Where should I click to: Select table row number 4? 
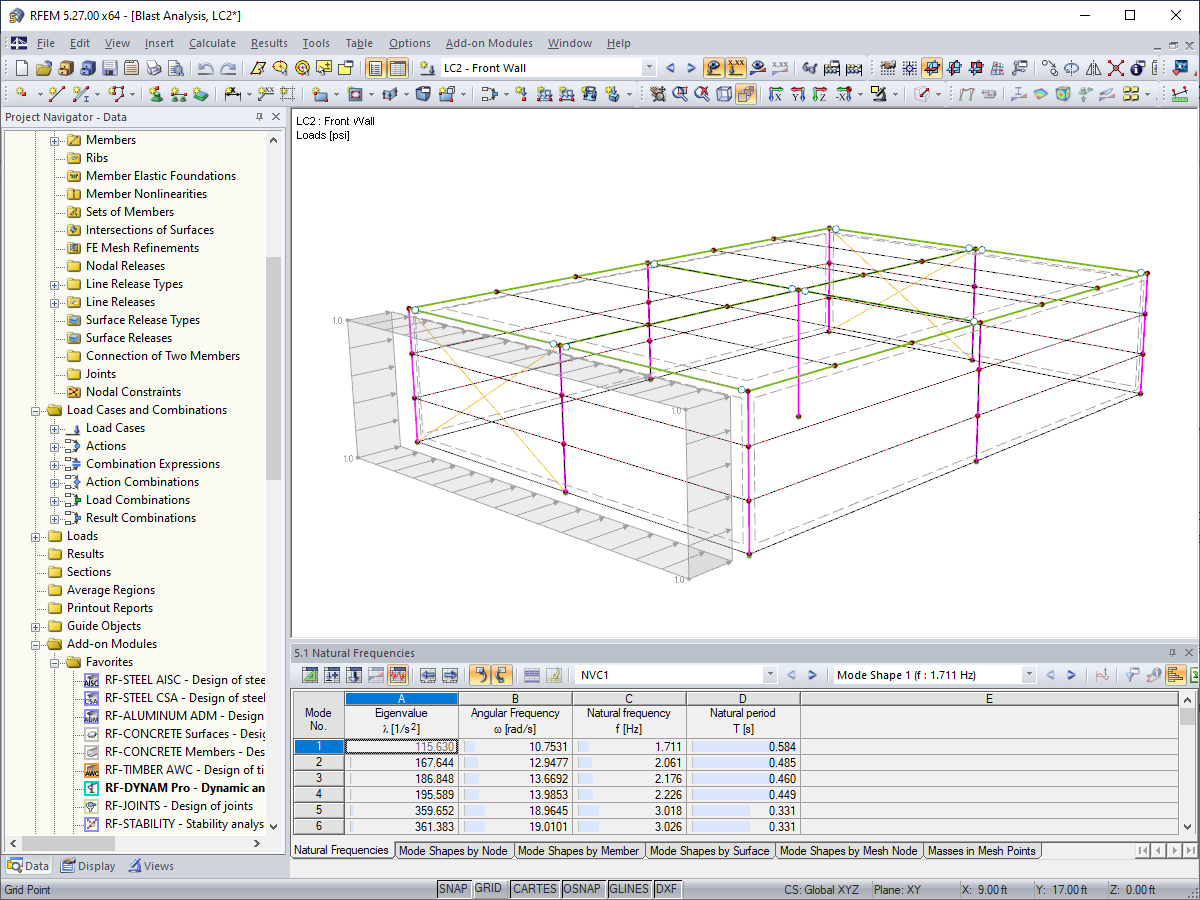tap(318, 793)
